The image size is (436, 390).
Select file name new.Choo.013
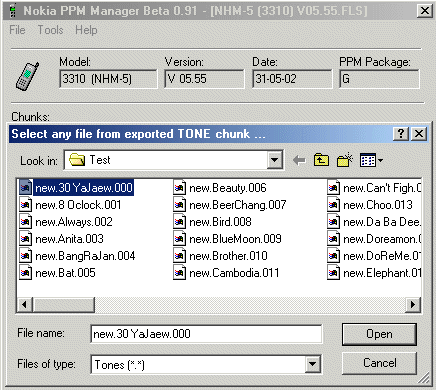click(x=378, y=205)
